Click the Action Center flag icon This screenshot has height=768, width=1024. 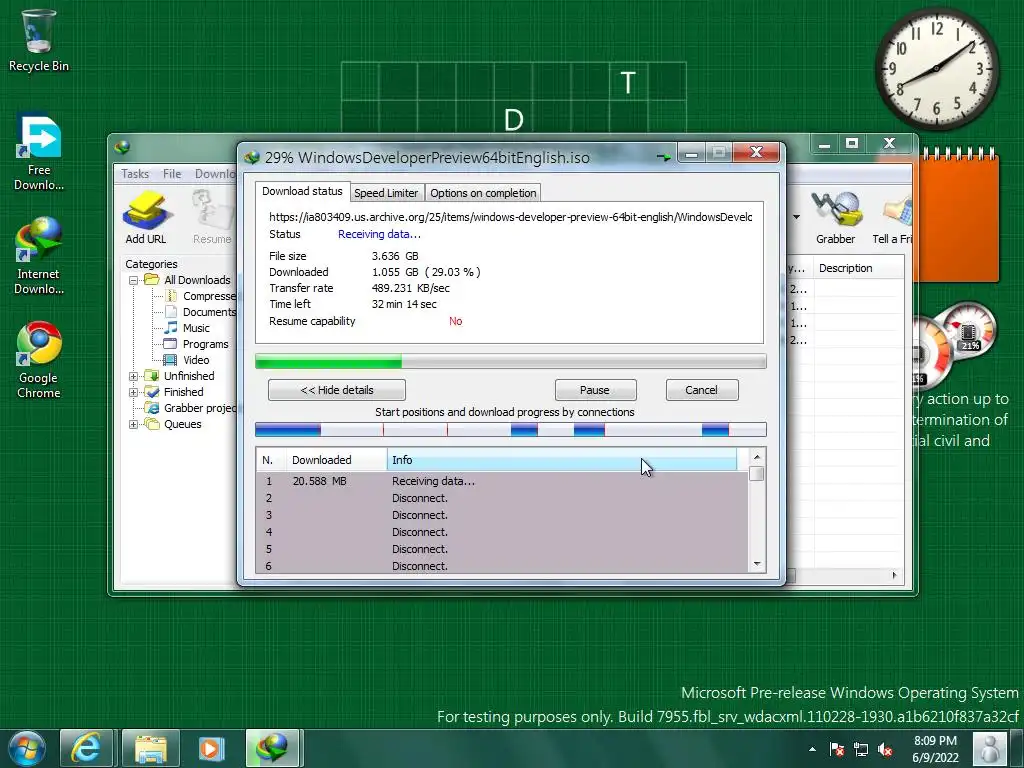(837, 749)
